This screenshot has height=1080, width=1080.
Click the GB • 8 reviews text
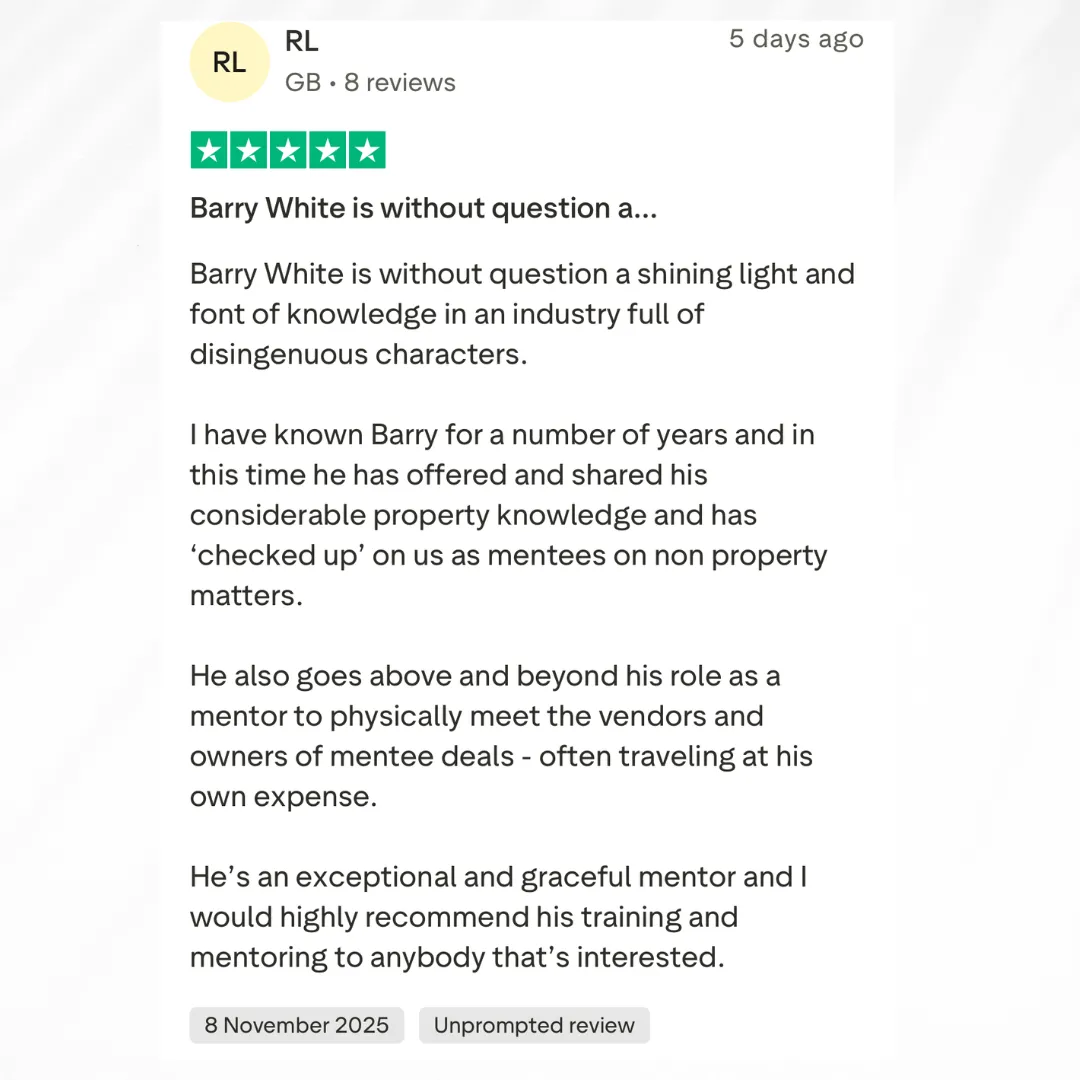(370, 82)
